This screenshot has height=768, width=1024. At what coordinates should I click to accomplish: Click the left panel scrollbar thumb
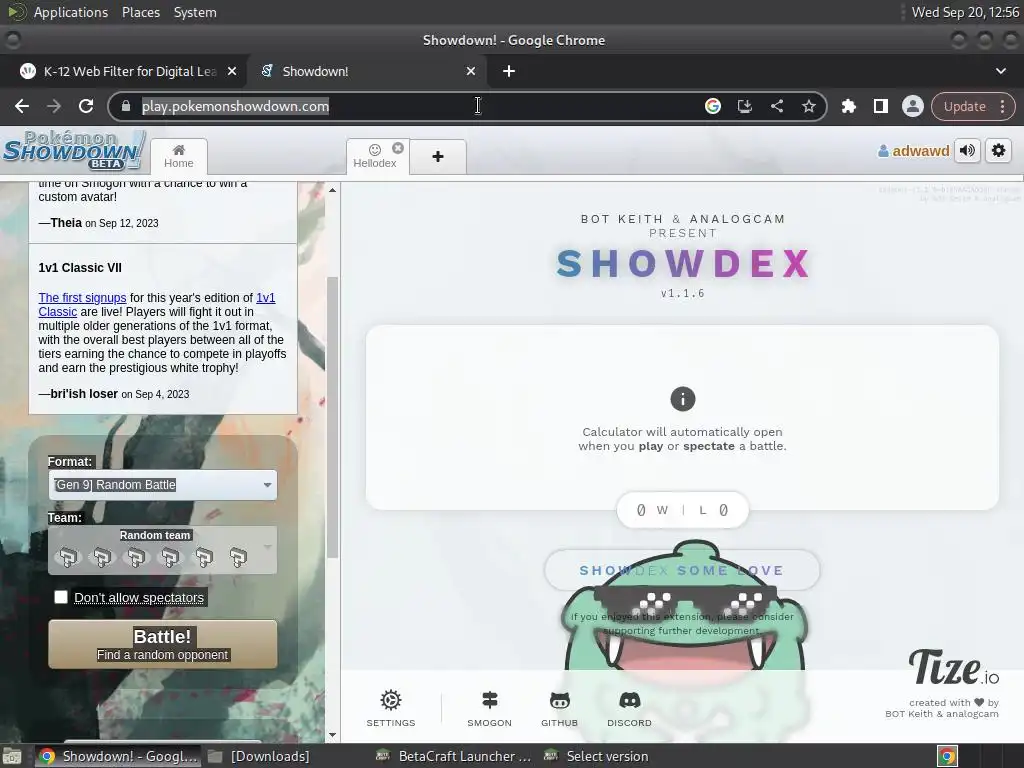click(x=332, y=417)
